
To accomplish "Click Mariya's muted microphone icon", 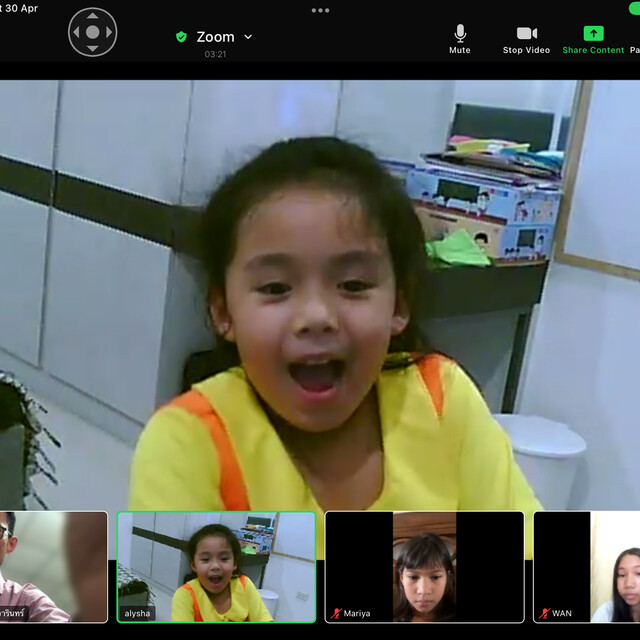I will [x=337, y=613].
